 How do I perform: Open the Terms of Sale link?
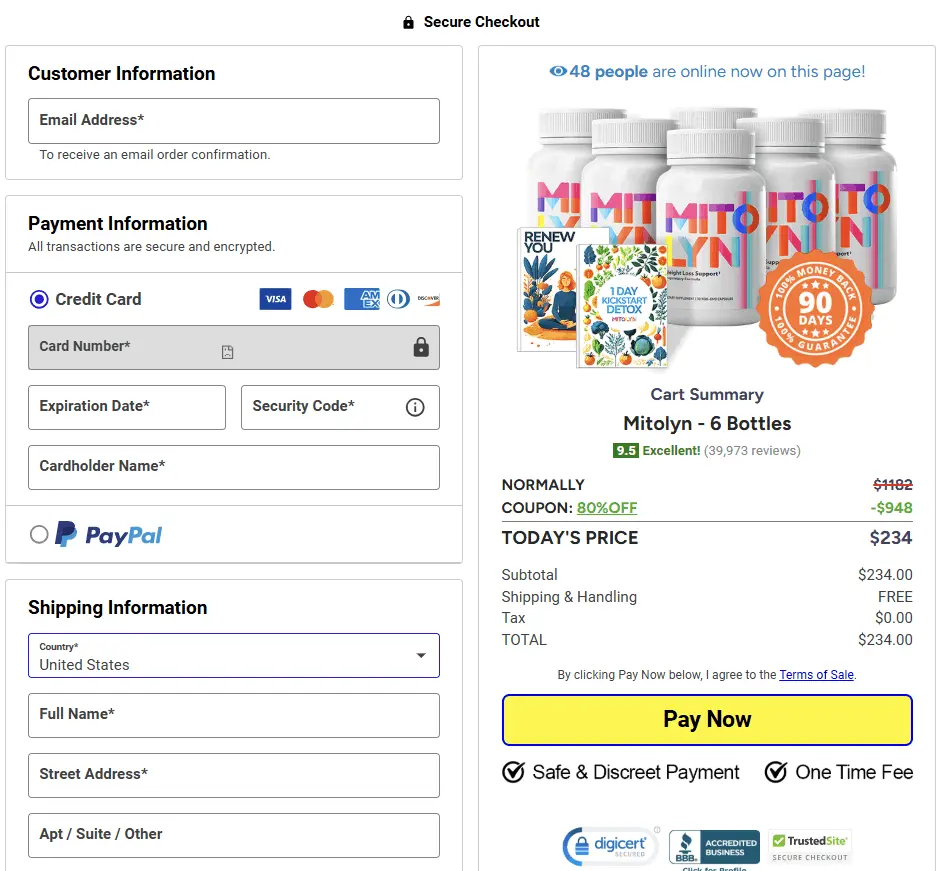pos(816,675)
